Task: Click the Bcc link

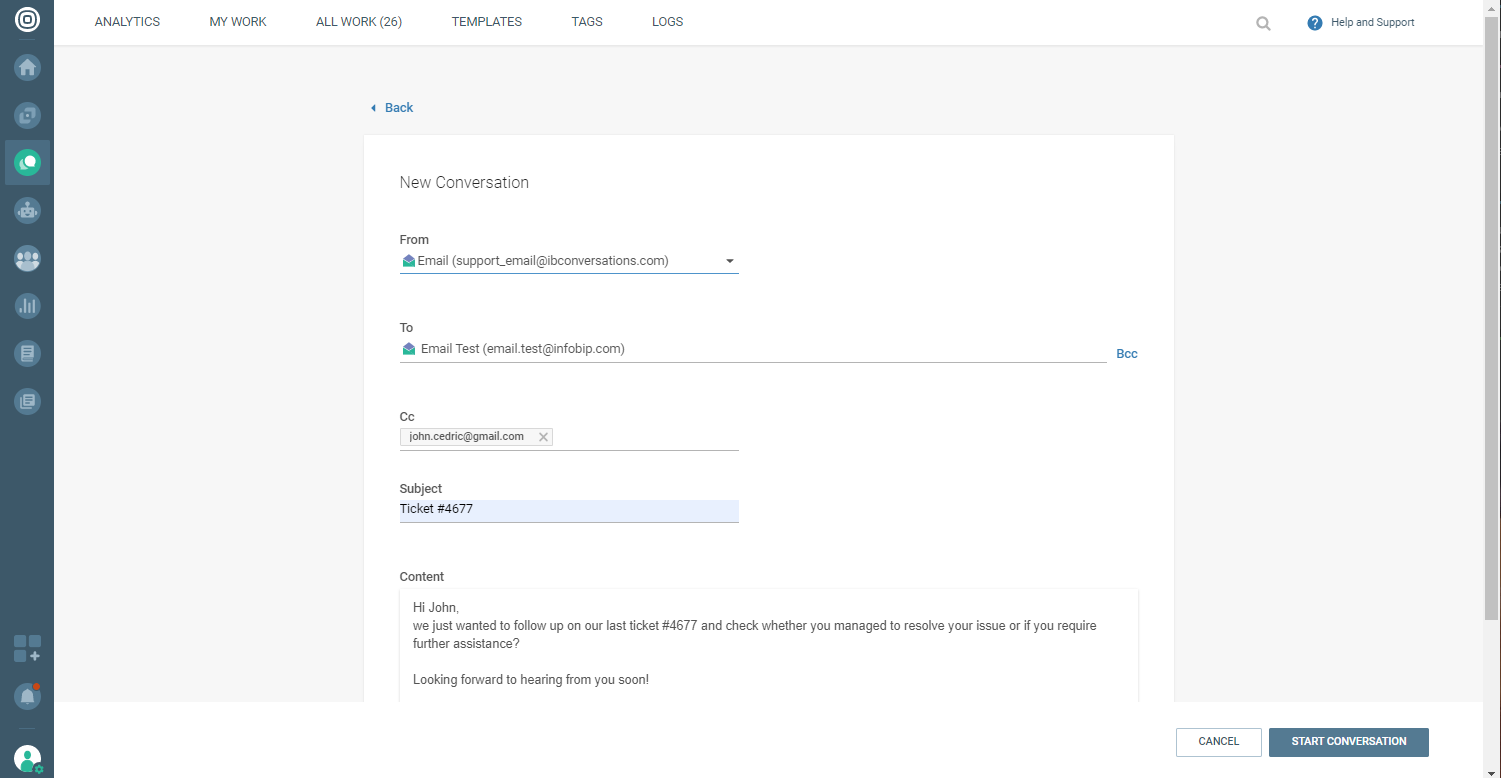Action: pyautogui.click(x=1126, y=354)
